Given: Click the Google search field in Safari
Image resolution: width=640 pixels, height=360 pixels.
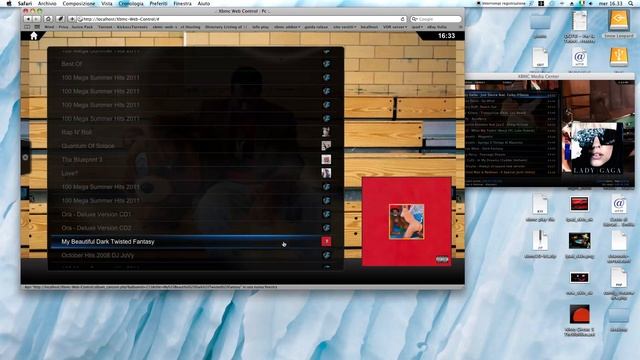Looking at the screenshot, I should [436, 19].
